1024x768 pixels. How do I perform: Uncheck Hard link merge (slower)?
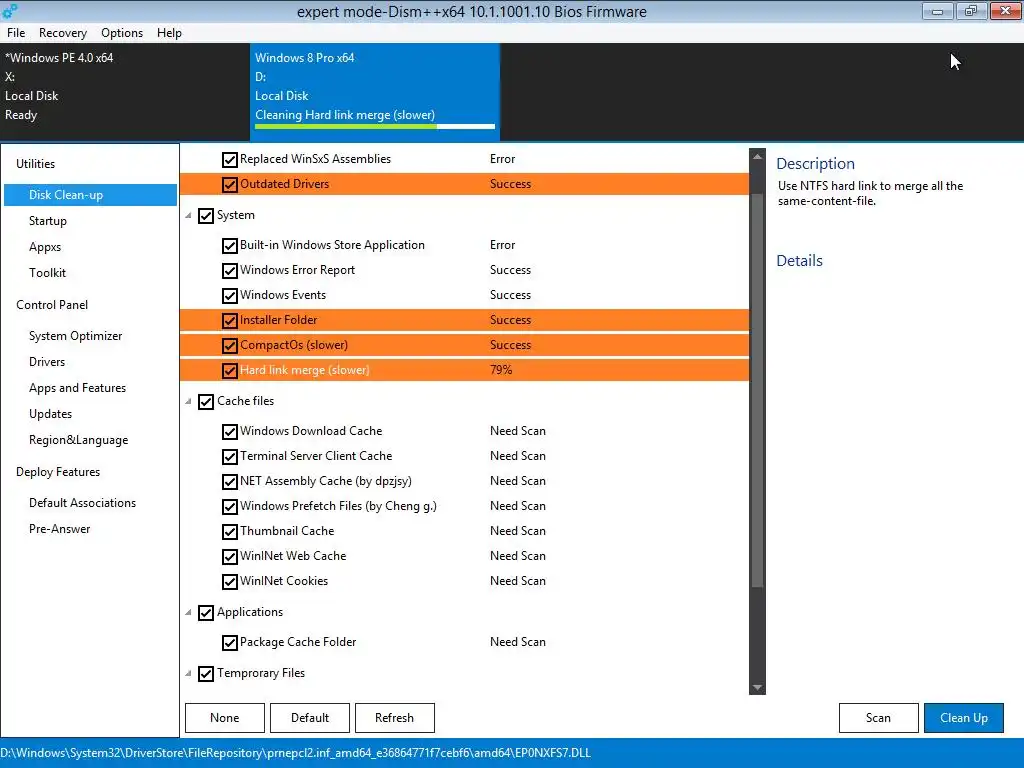(229, 370)
